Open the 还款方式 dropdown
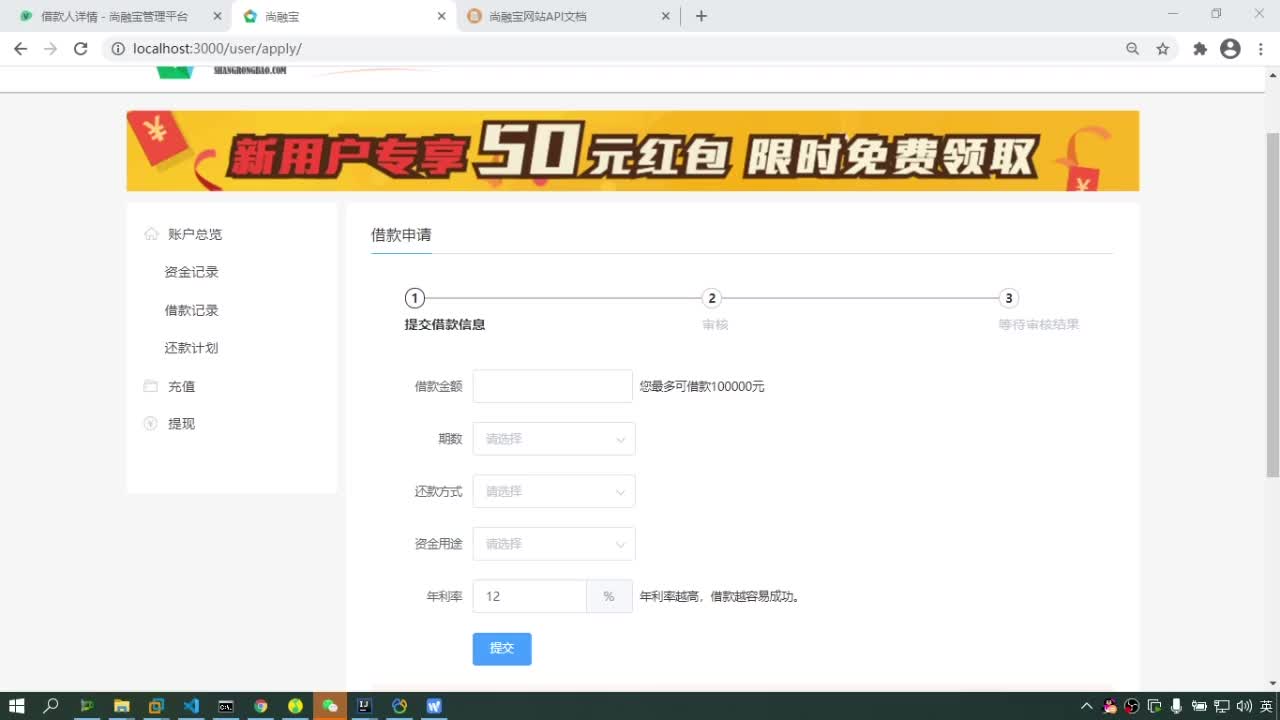 [554, 491]
